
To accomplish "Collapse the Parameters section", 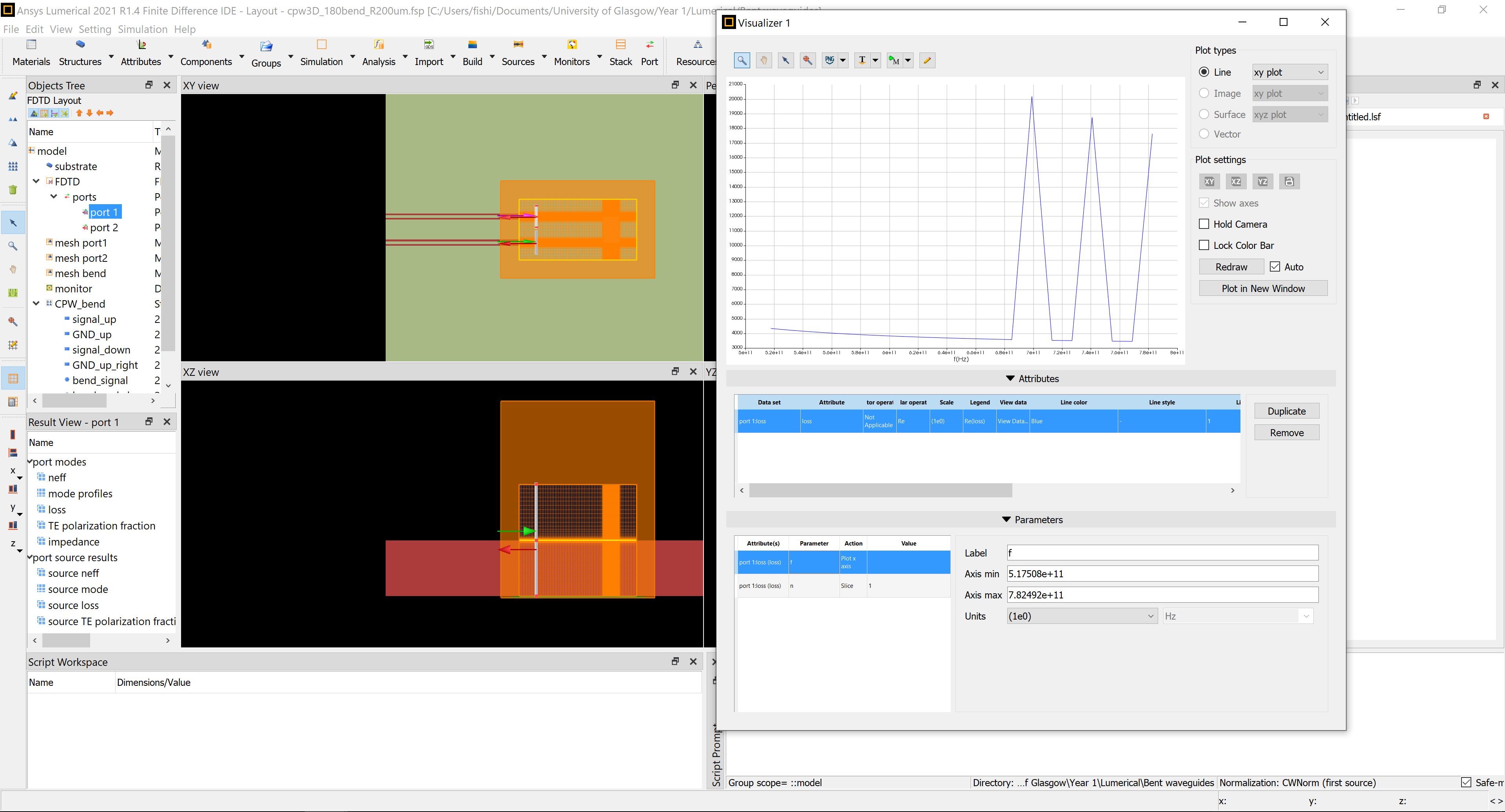I will pos(1006,520).
